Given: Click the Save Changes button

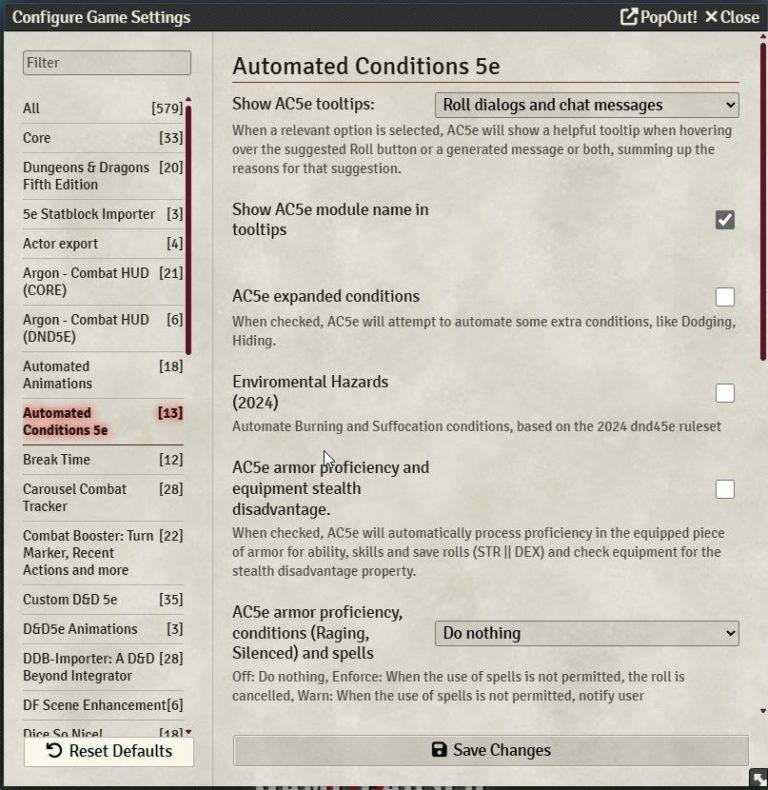Looking at the screenshot, I should click(x=491, y=750).
